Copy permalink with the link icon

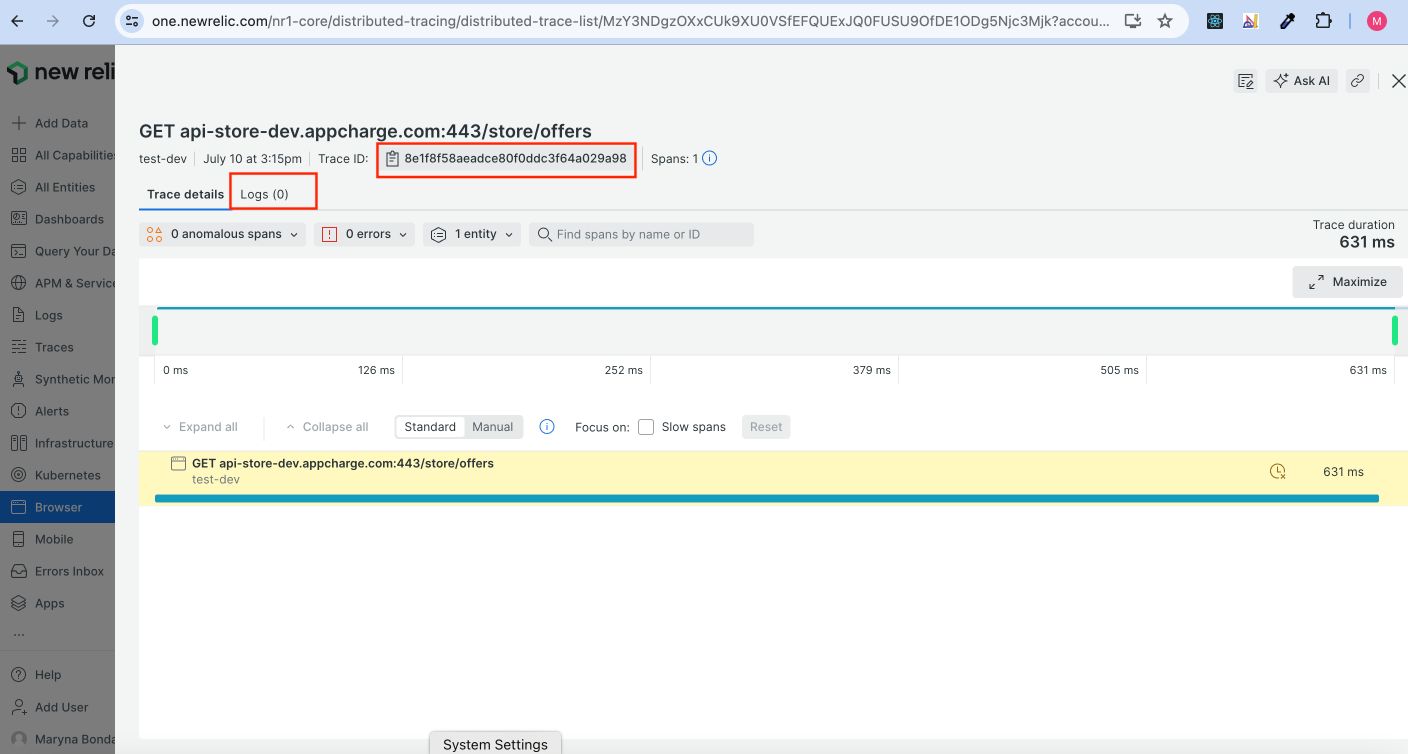[1357, 81]
